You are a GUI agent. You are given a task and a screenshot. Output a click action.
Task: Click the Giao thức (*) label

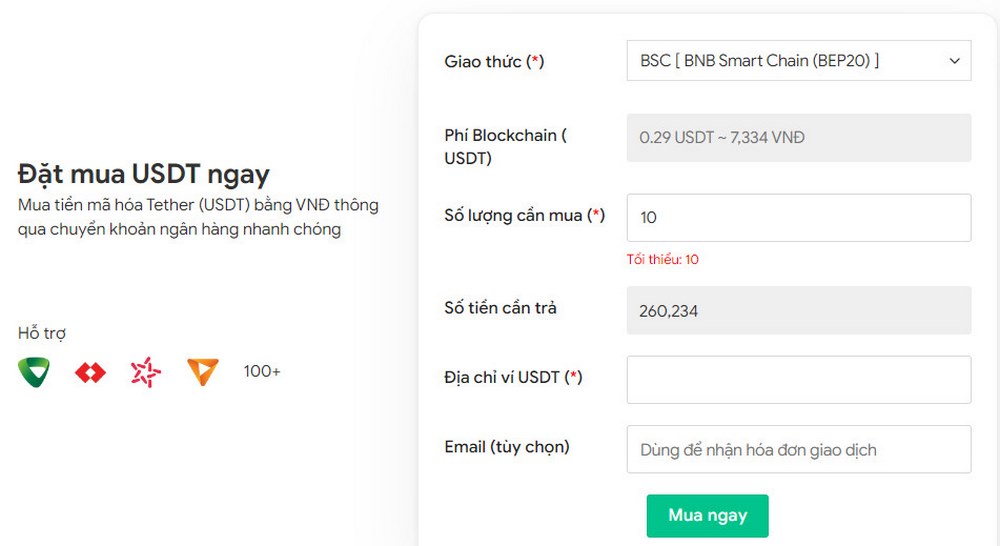[x=494, y=61]
